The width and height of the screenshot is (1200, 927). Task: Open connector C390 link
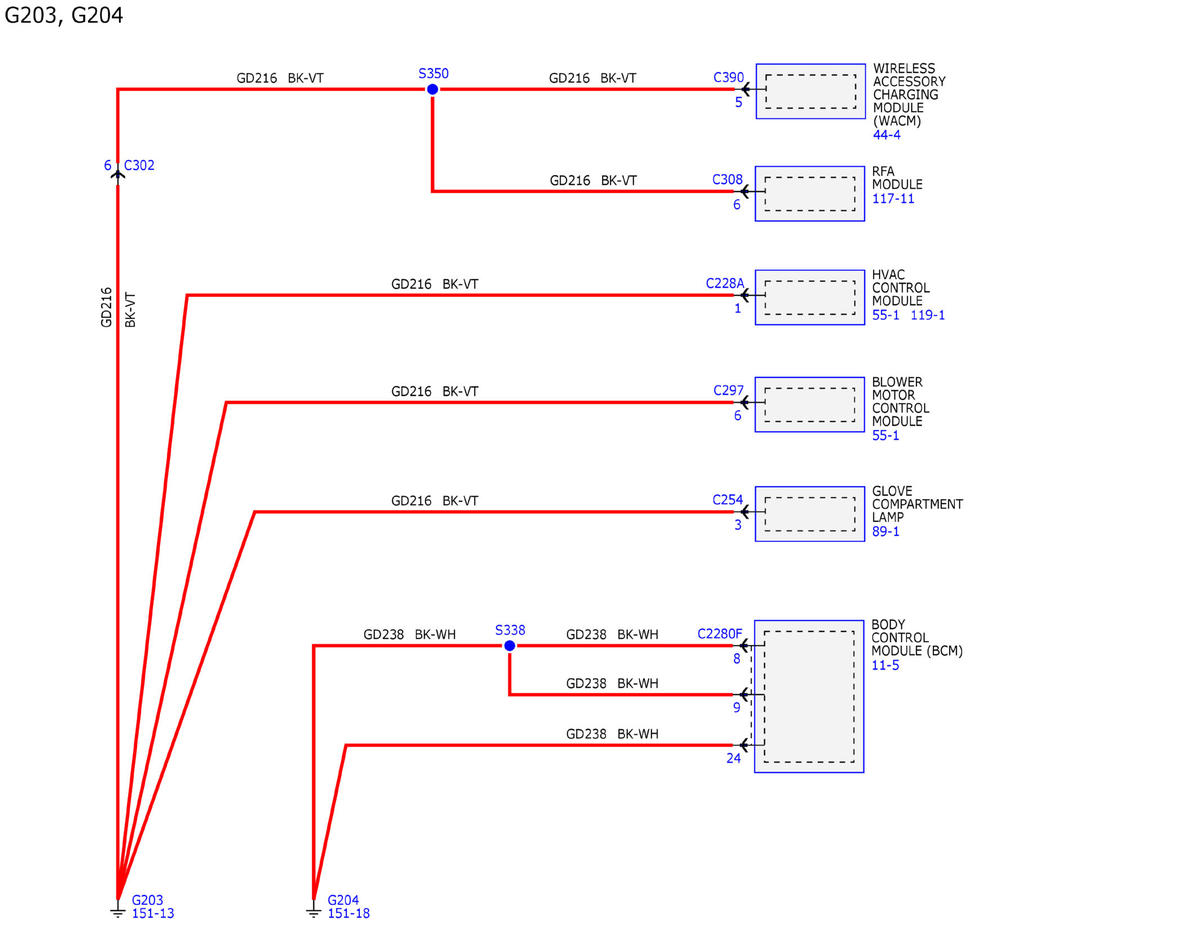(x=728, y=77)
